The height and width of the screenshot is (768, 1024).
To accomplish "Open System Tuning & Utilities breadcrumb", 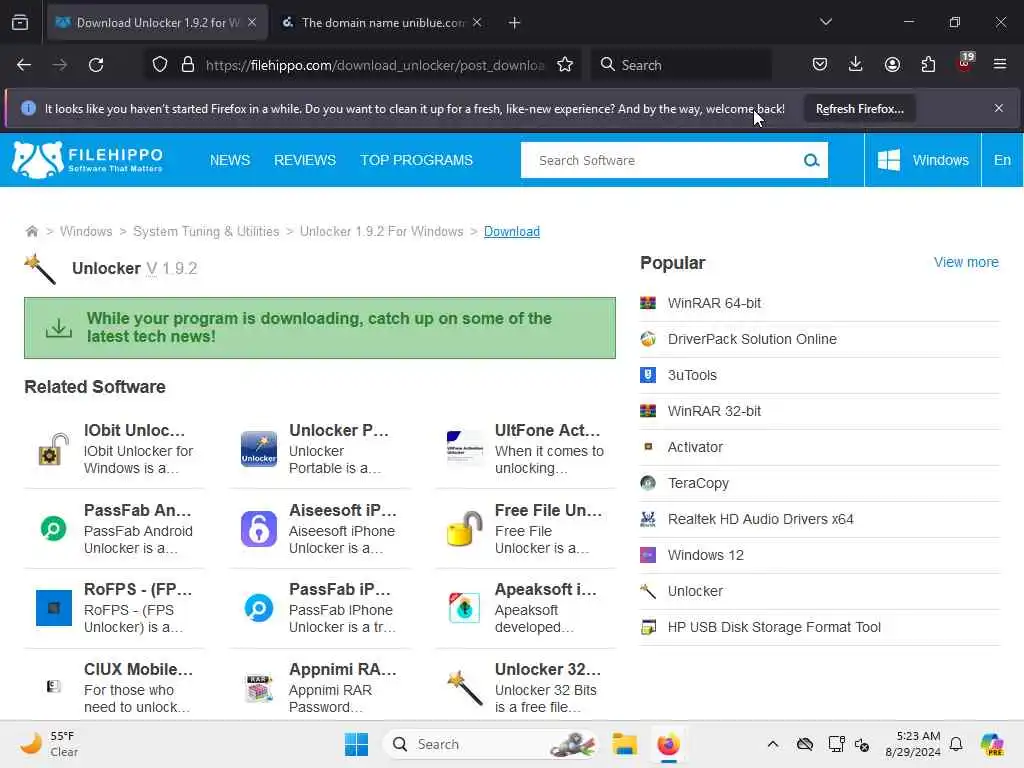I will pos(206,231).
